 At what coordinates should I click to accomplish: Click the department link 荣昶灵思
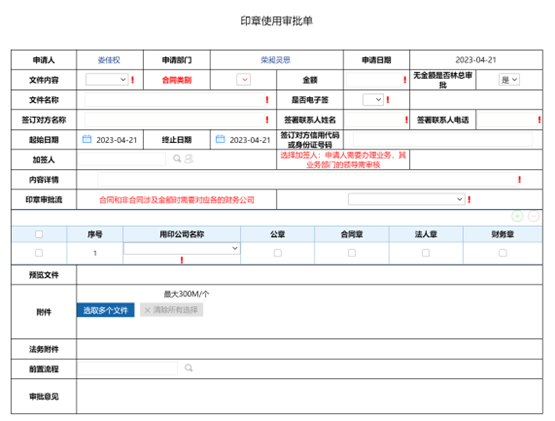click(276, 60)
